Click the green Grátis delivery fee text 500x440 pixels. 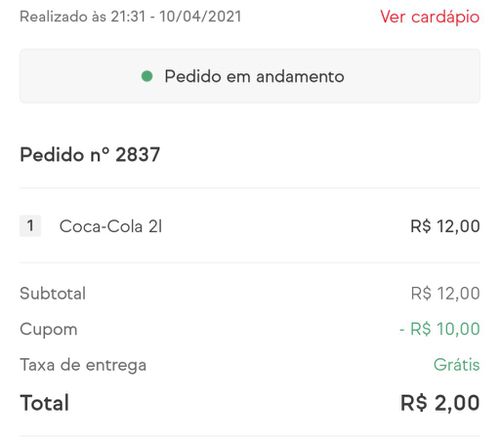point(457,364)
